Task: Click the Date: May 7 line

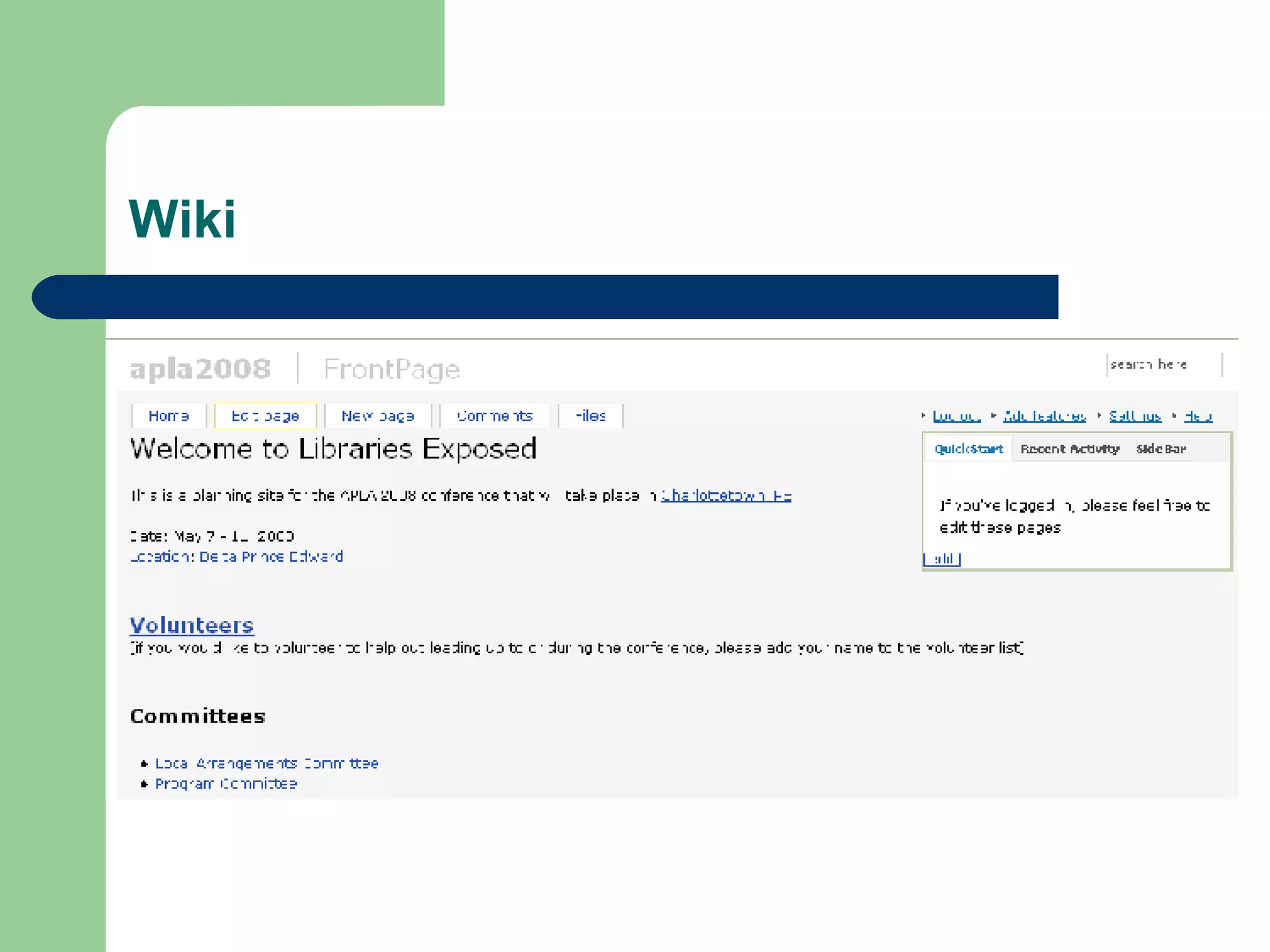Action: point(212,536)
